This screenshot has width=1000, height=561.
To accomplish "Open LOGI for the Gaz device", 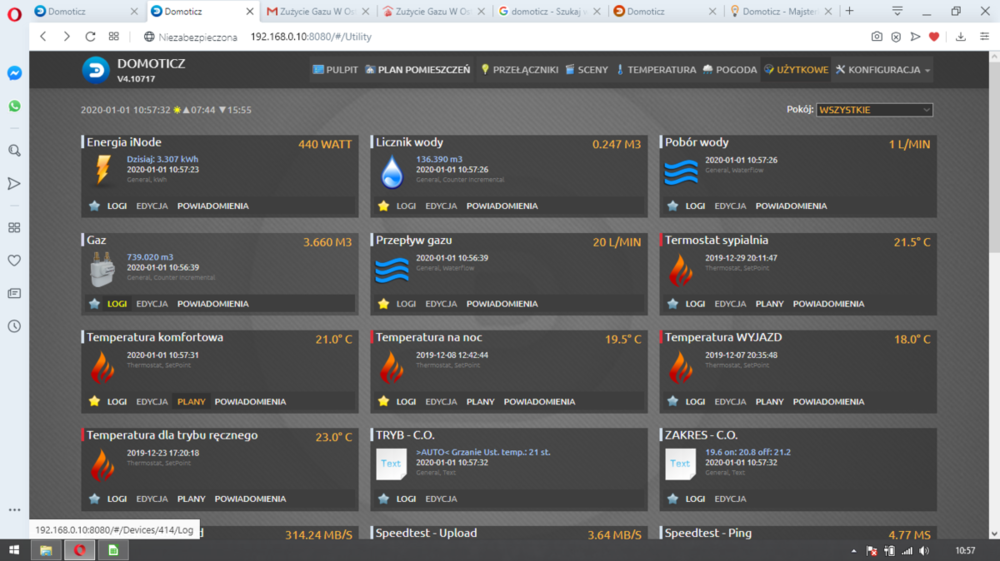I will pyautogui.click(x=117, y=304).
